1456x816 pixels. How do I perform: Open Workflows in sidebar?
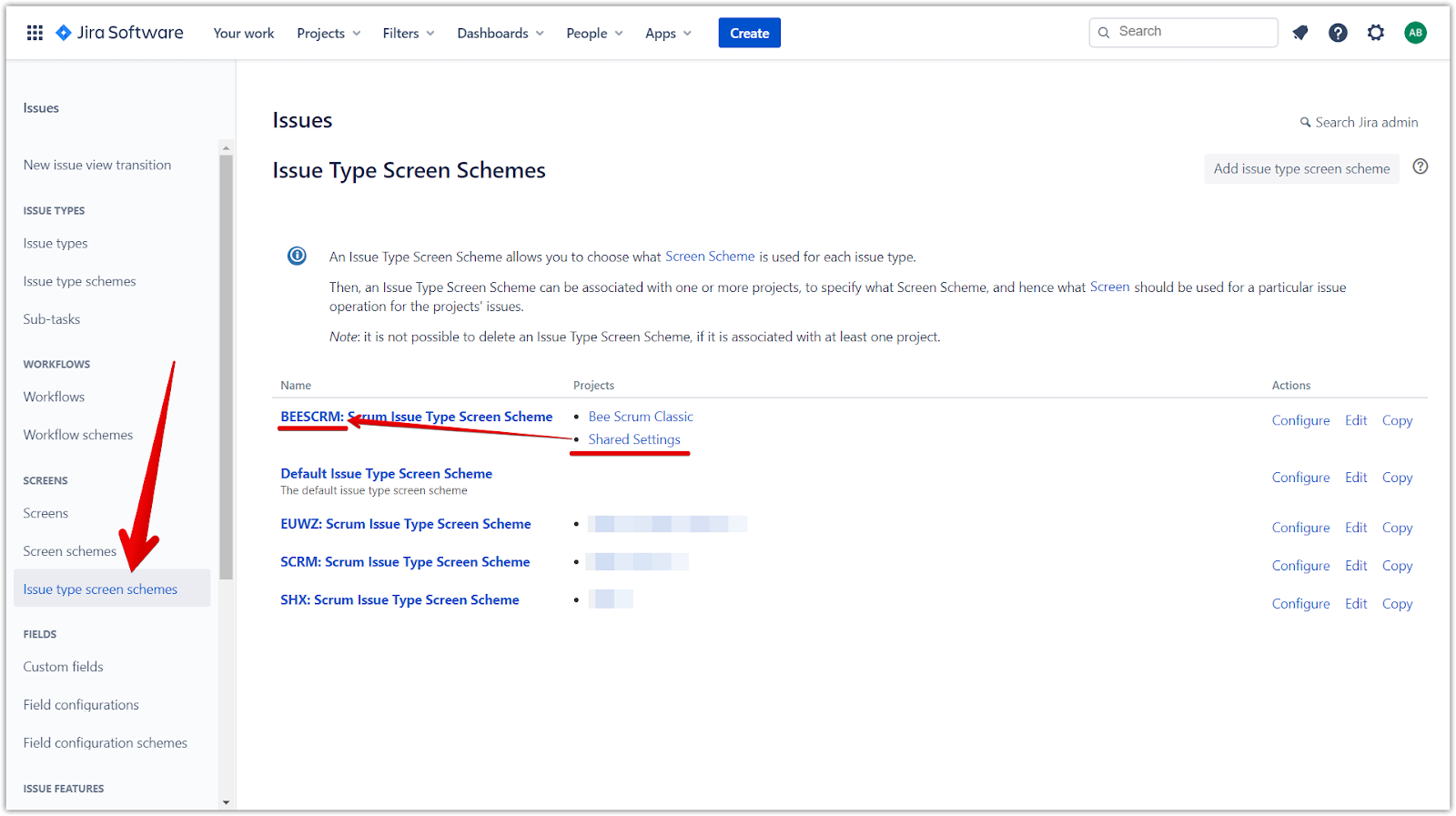[54, 397]
